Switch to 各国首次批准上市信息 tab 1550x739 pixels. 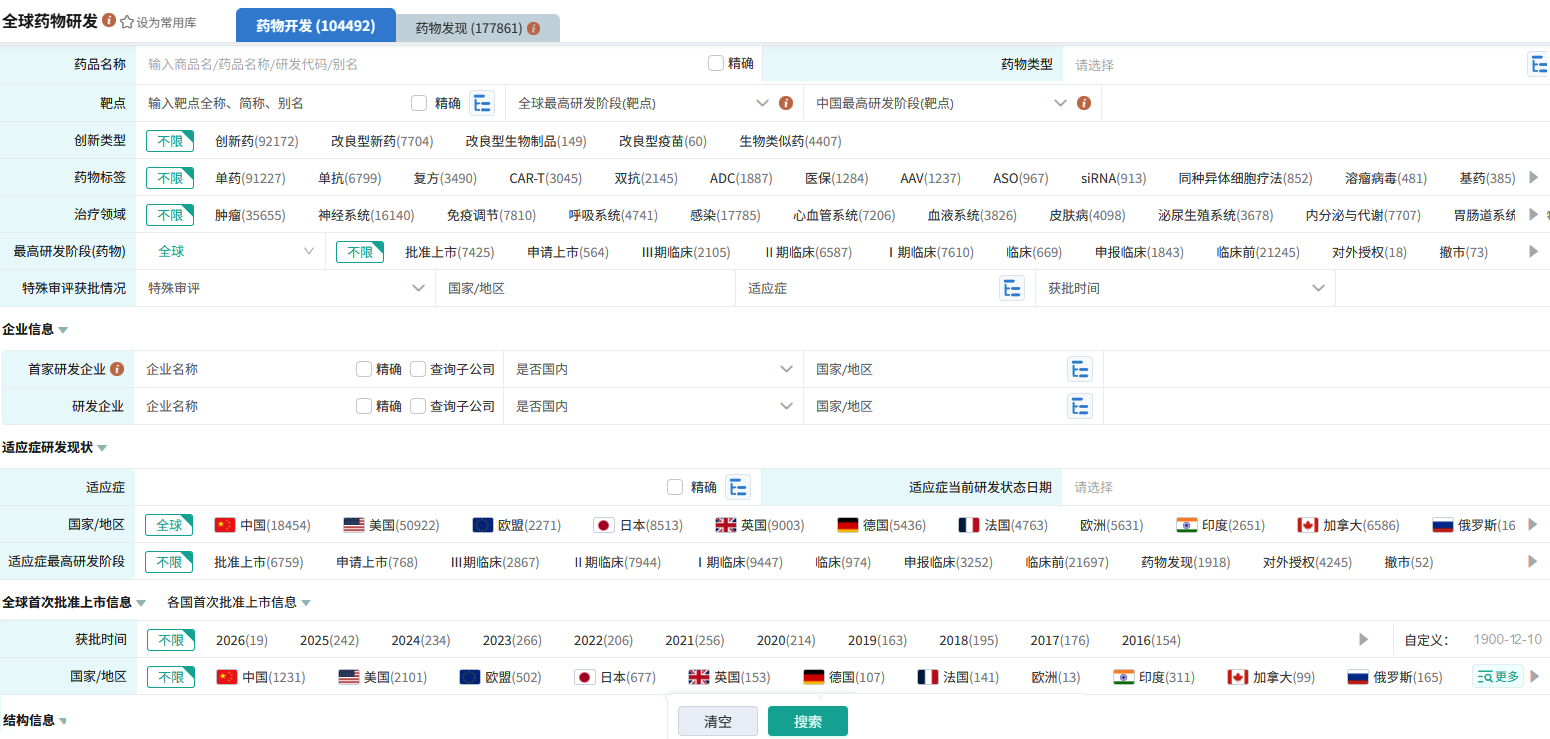(238, 602)
